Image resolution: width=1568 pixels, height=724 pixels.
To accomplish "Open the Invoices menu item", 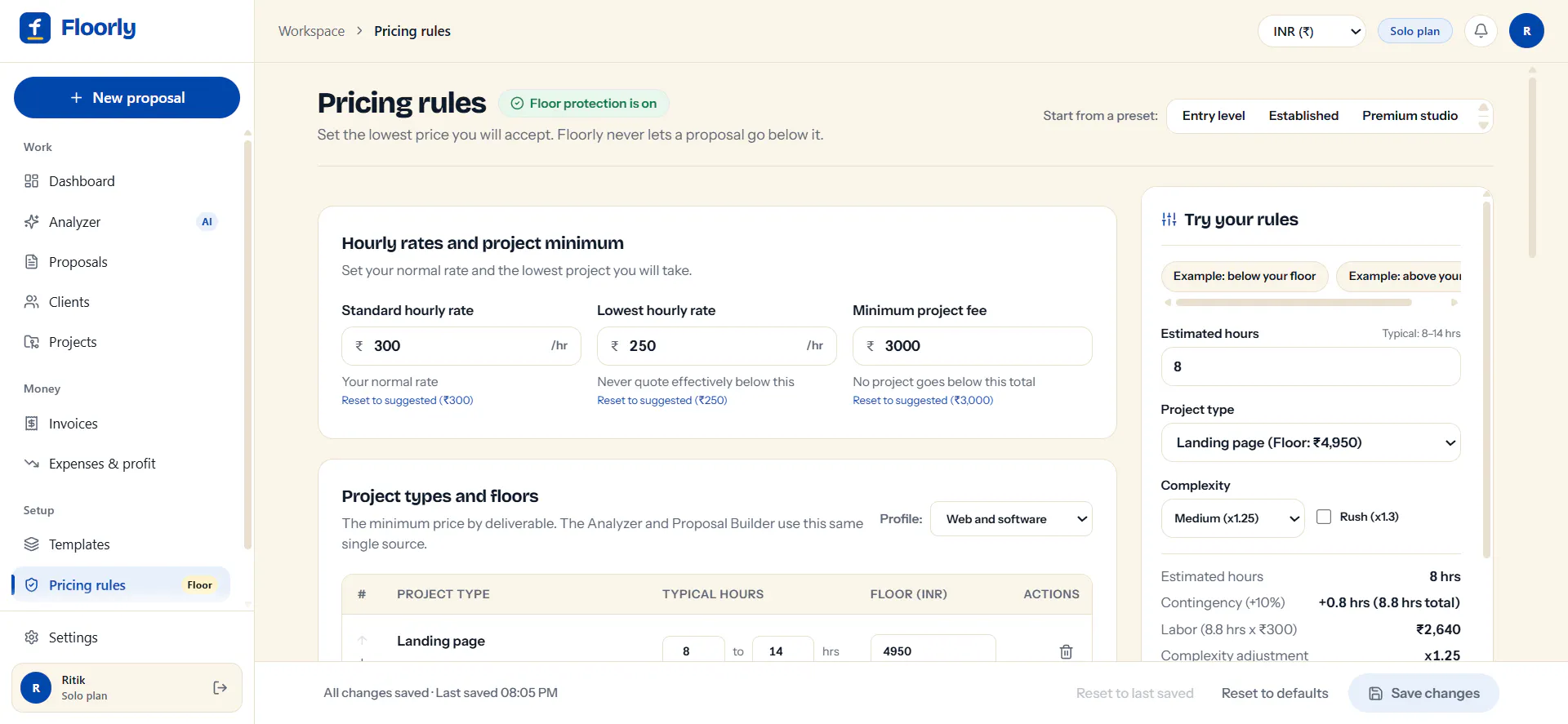I will click(121, 424).
